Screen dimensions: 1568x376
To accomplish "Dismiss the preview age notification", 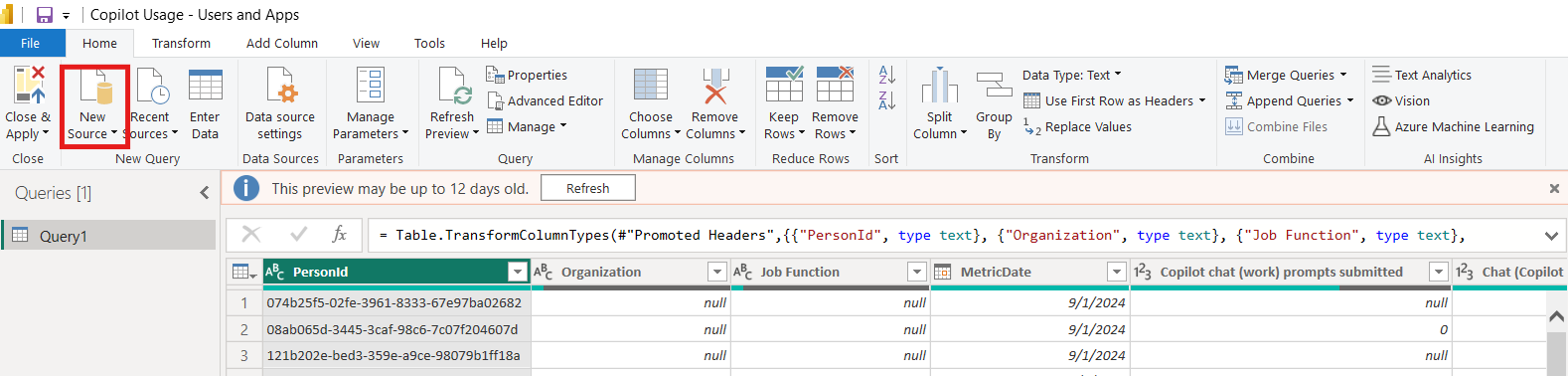I will (x=1554, y=188).
